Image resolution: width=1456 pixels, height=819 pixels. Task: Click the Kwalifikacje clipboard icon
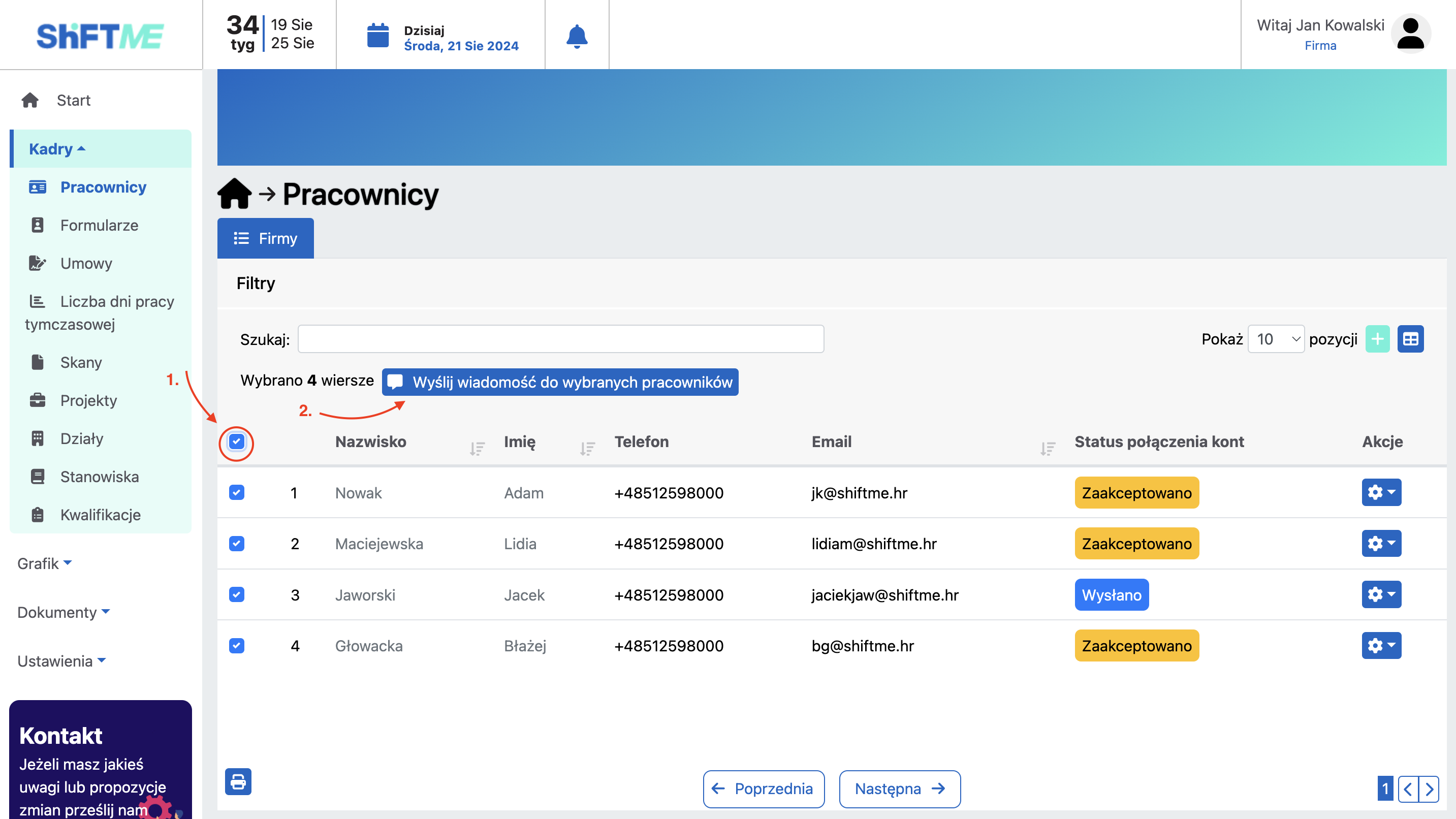37,514
